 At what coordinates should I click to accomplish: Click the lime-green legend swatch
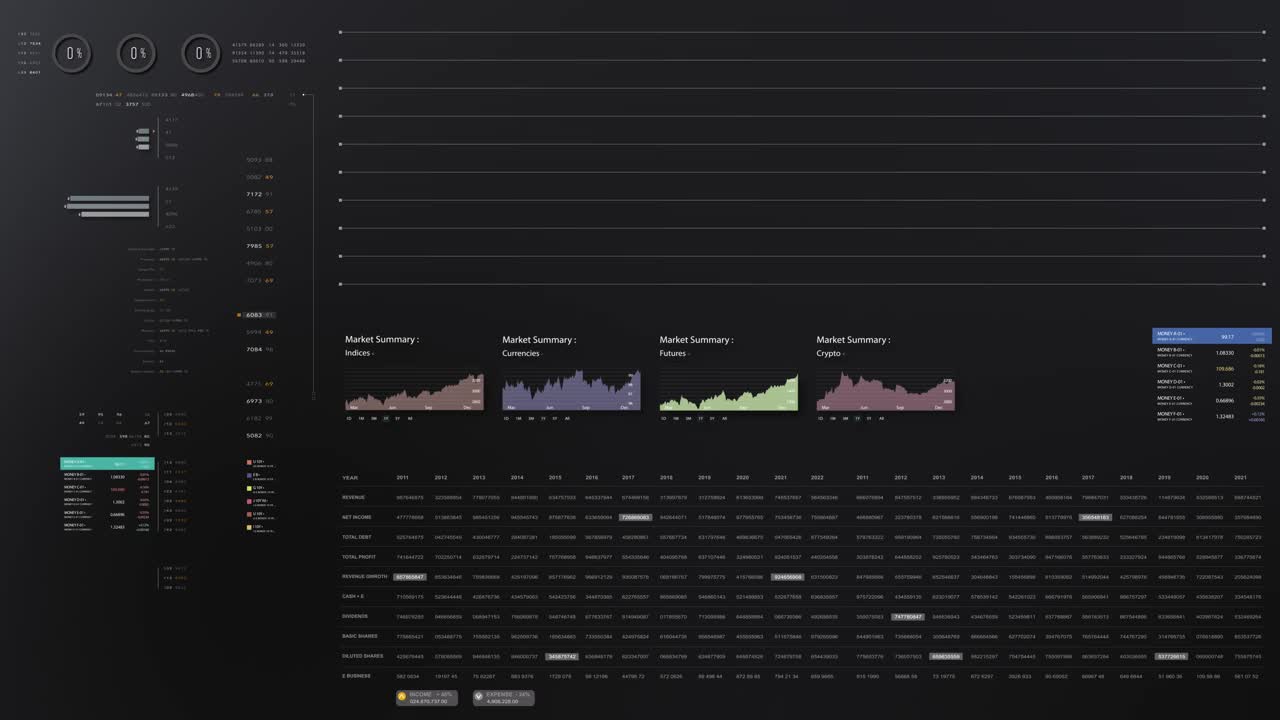pyautogui.click(x=249, y=488)
